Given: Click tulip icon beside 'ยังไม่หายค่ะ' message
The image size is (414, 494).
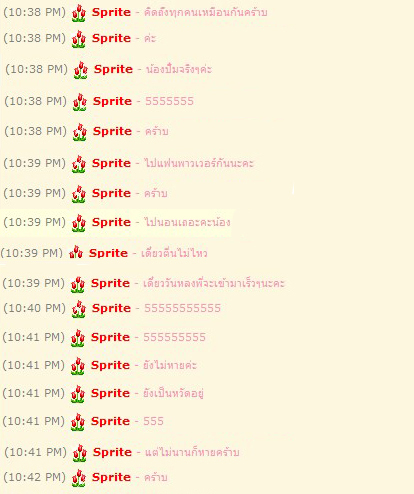Looking at the screenshot, I should [78, 366].
